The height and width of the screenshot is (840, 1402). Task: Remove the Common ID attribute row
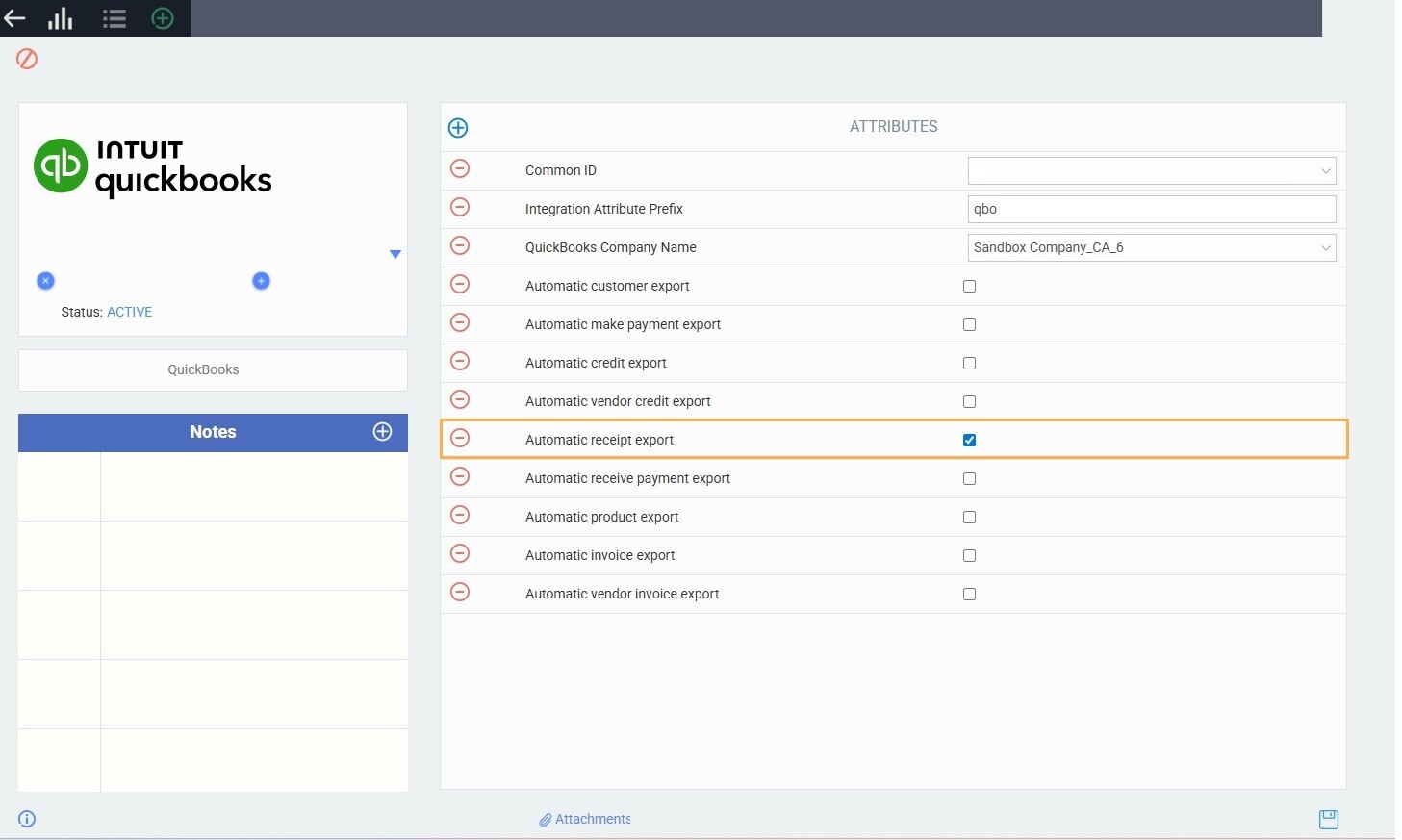coord(460,169)
